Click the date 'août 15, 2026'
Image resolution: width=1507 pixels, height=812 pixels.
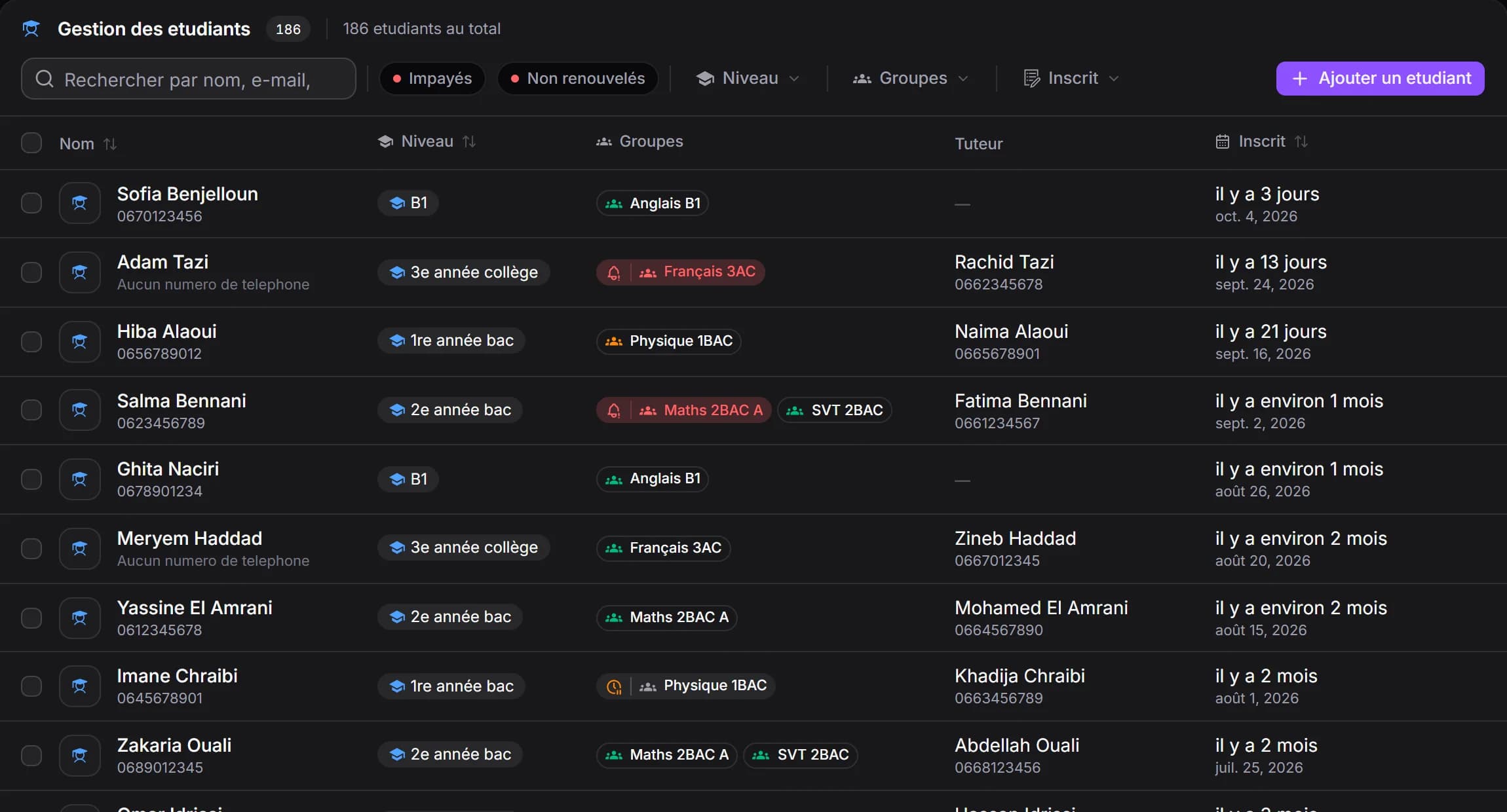(1261, 630)
